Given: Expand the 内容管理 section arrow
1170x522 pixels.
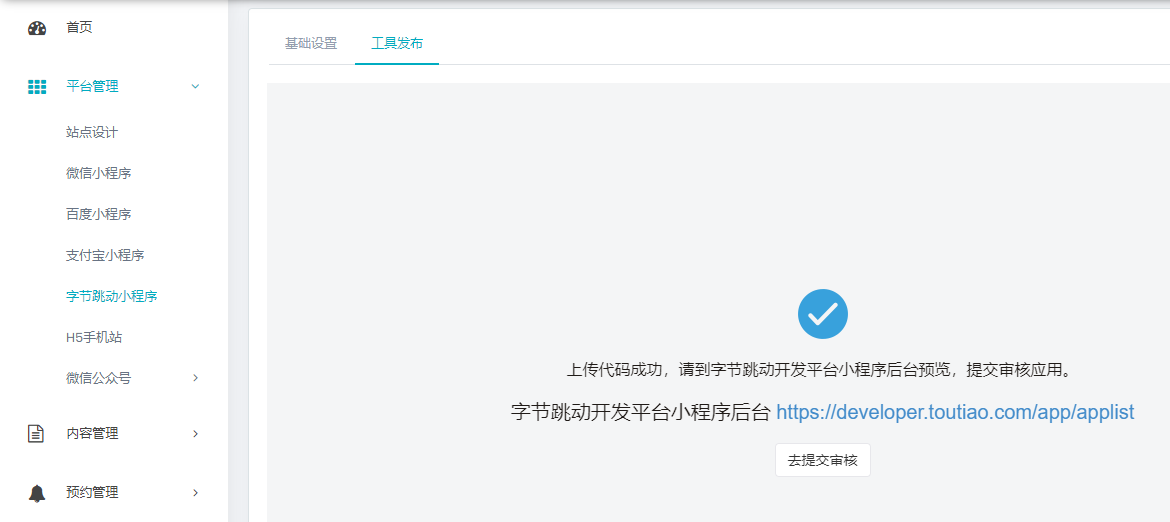Looking at the screenshot, I should coord(195,434).
